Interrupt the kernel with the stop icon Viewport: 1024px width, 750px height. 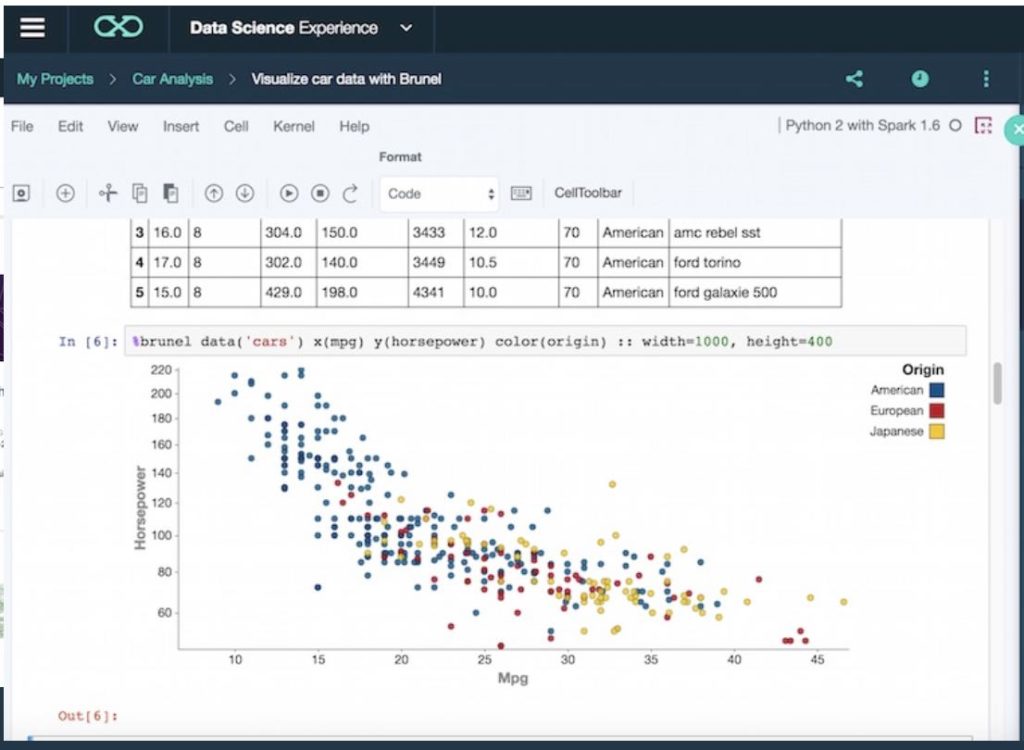(320, 193)
